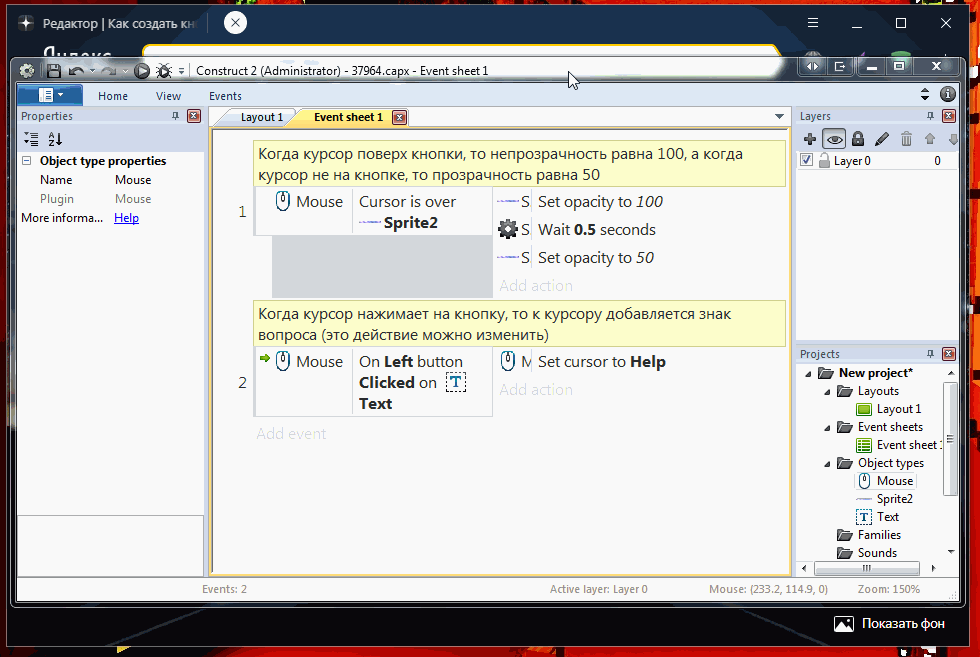Image resolution: width=980 pixels, height=657 pixels.
Task: Click the Redo arrow in quick access toolbar
Action: click(109, 71)
